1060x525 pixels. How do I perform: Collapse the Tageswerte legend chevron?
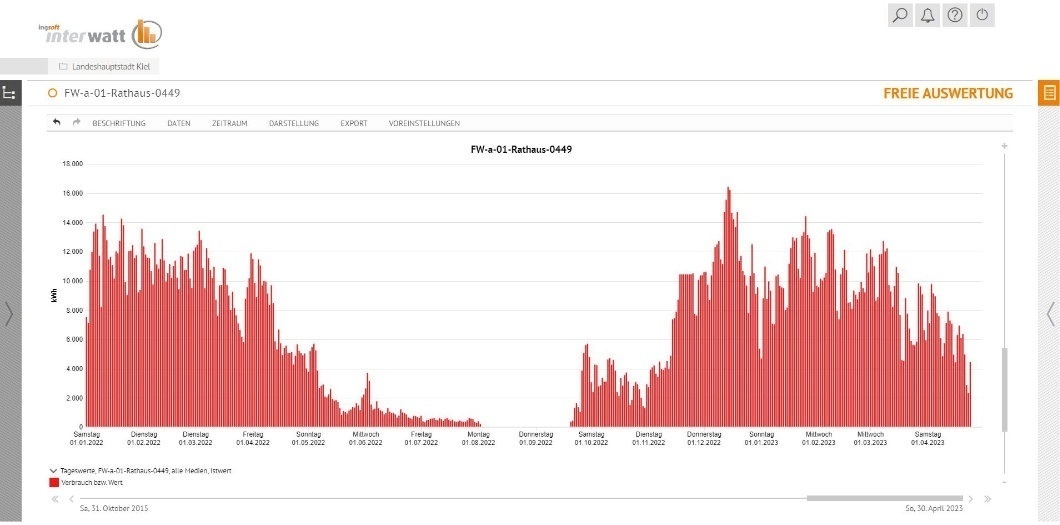pyautogui.click(x=53, y=470)
